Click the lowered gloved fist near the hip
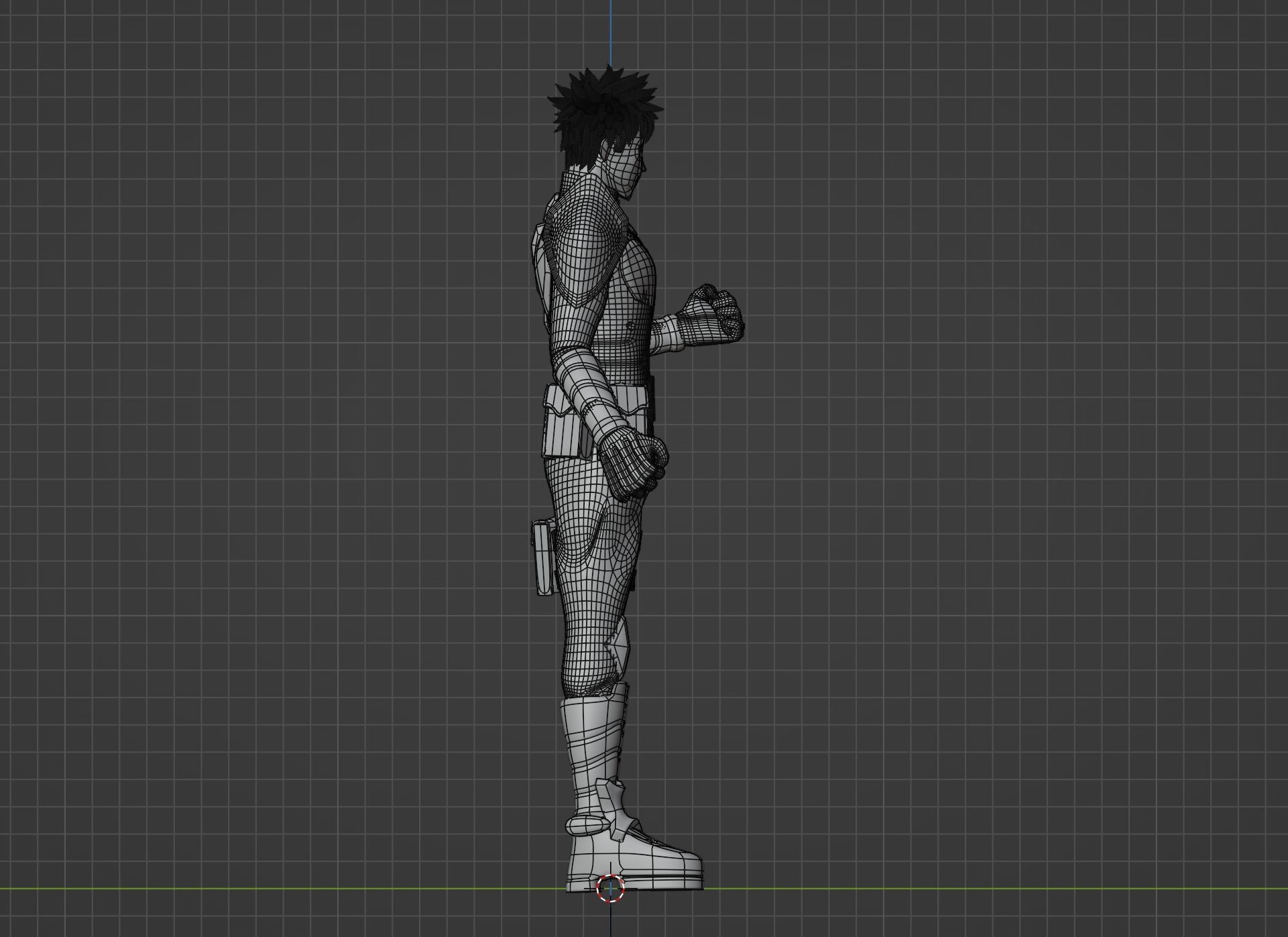Viewport: 1288px width, 937px height. 634,464
